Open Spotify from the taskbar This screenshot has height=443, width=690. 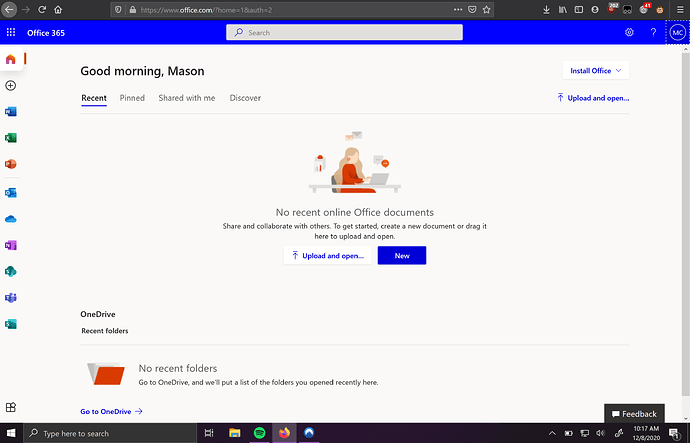pyautogui.click(x=260, y=433)
